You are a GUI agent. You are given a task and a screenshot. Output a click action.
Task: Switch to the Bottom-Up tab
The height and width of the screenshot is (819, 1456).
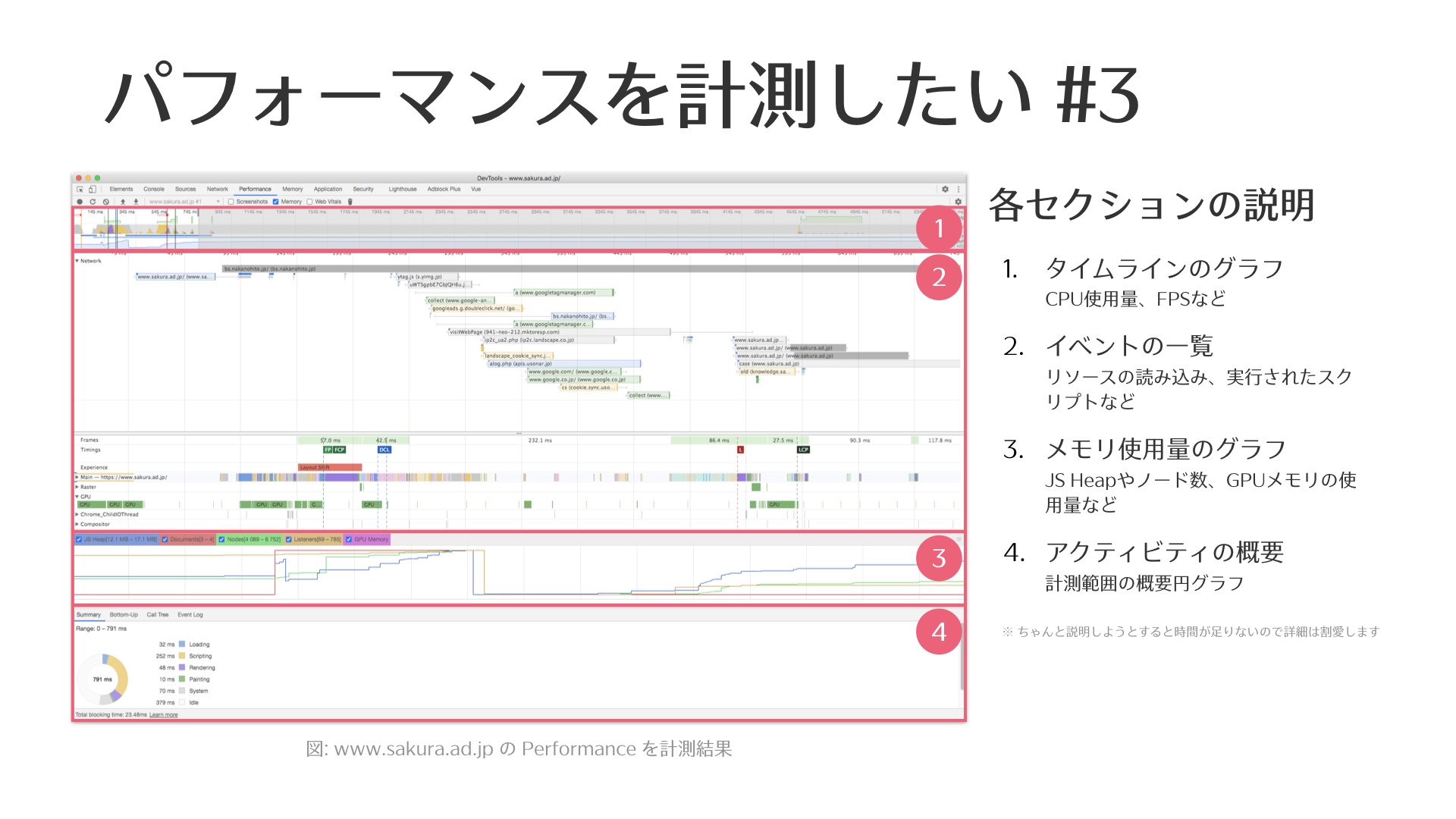[x=124, y=615]
